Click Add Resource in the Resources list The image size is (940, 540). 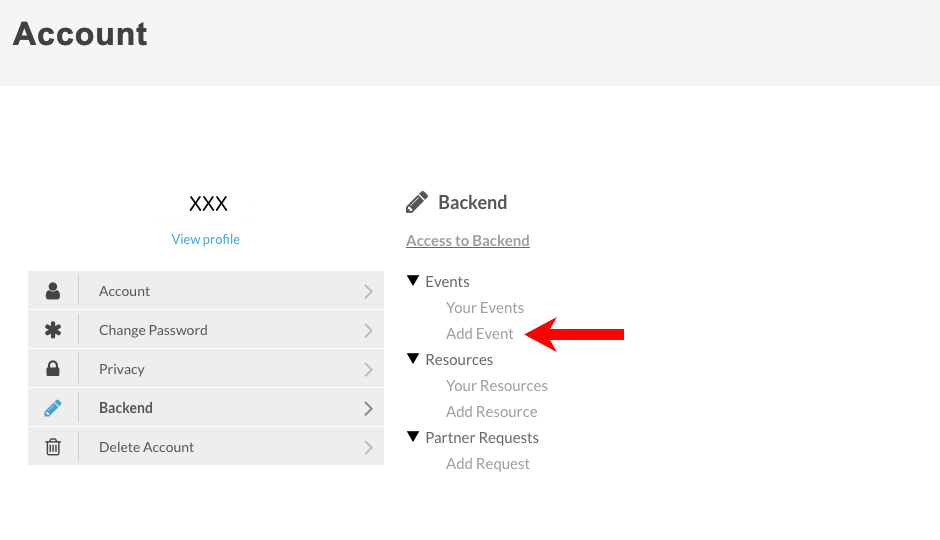pyautogui.click(x=492, y=412)
